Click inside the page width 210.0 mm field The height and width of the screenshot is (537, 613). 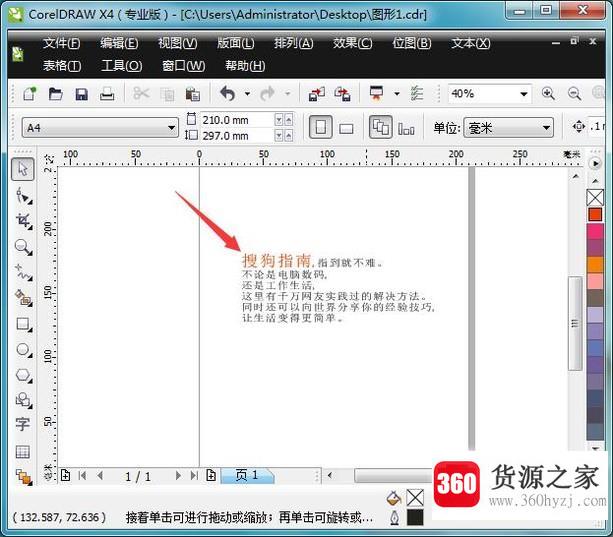[237, 120]
